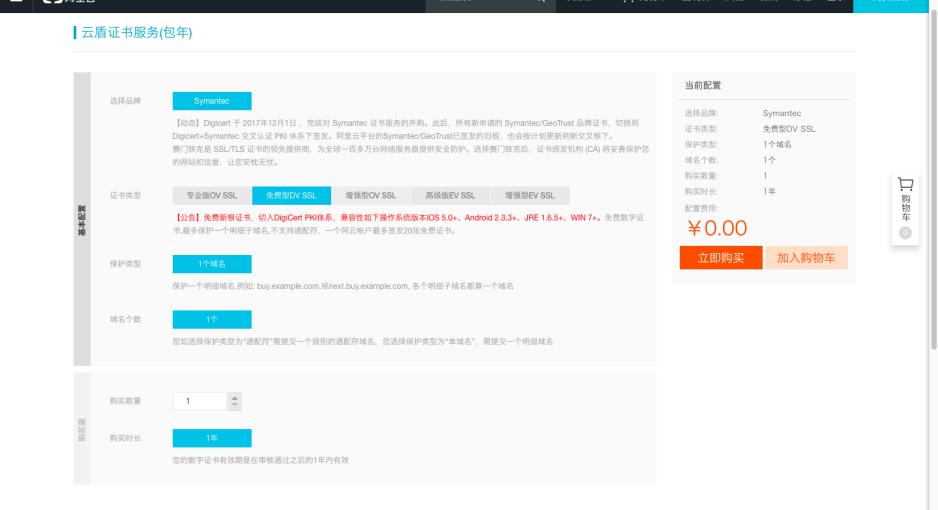
Task: Decrease purchase quantity with down arrow
Action: point(235,405)
